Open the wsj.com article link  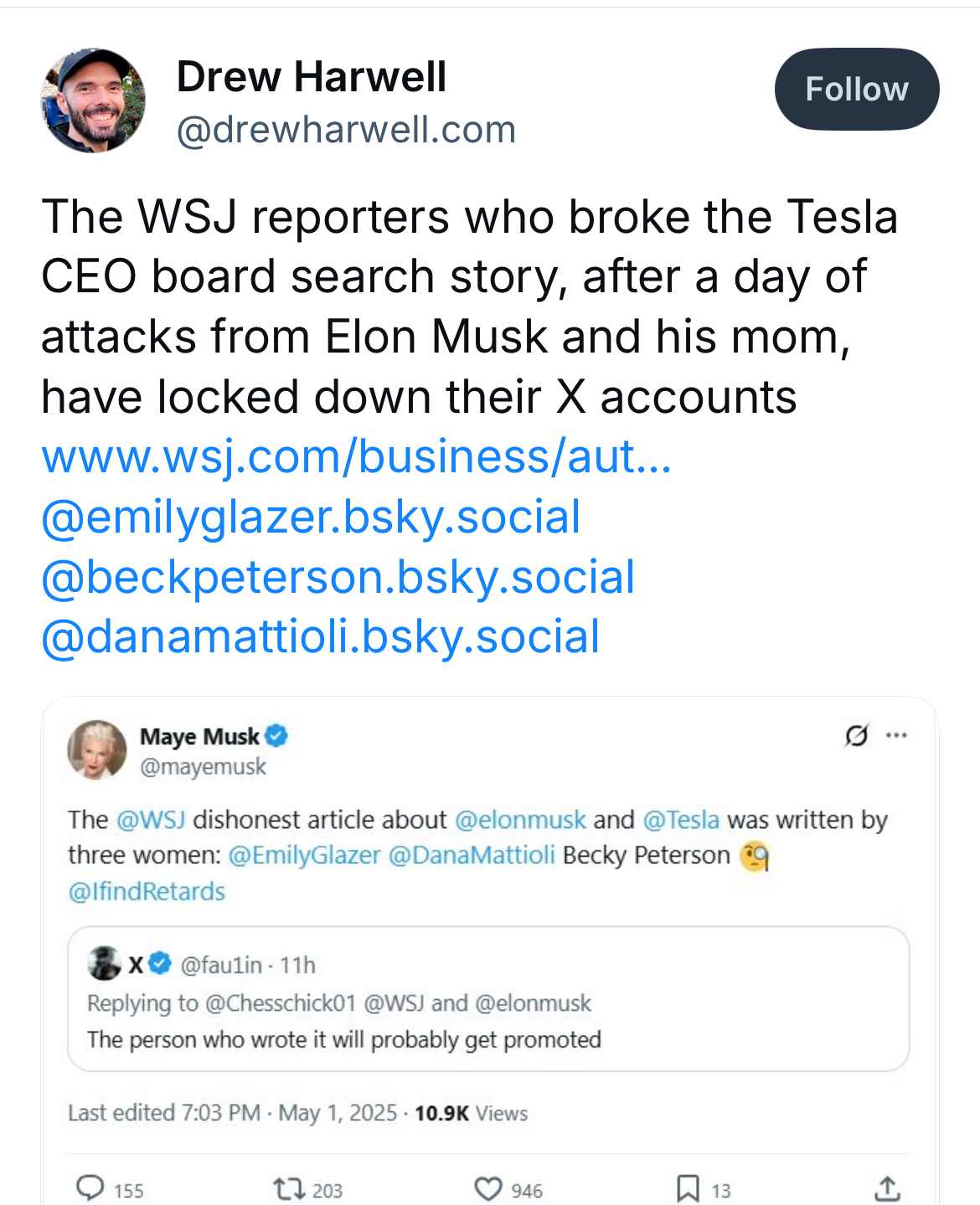coord(356,456)
